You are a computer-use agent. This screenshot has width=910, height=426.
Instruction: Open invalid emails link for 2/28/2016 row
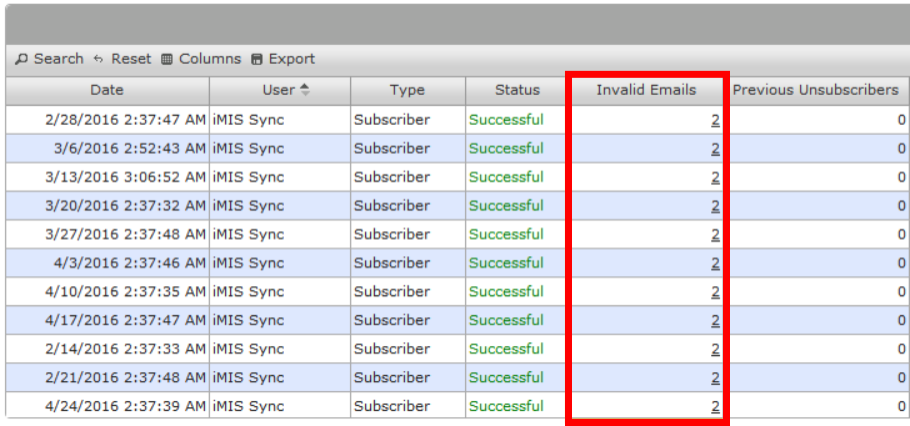point(716,120)
